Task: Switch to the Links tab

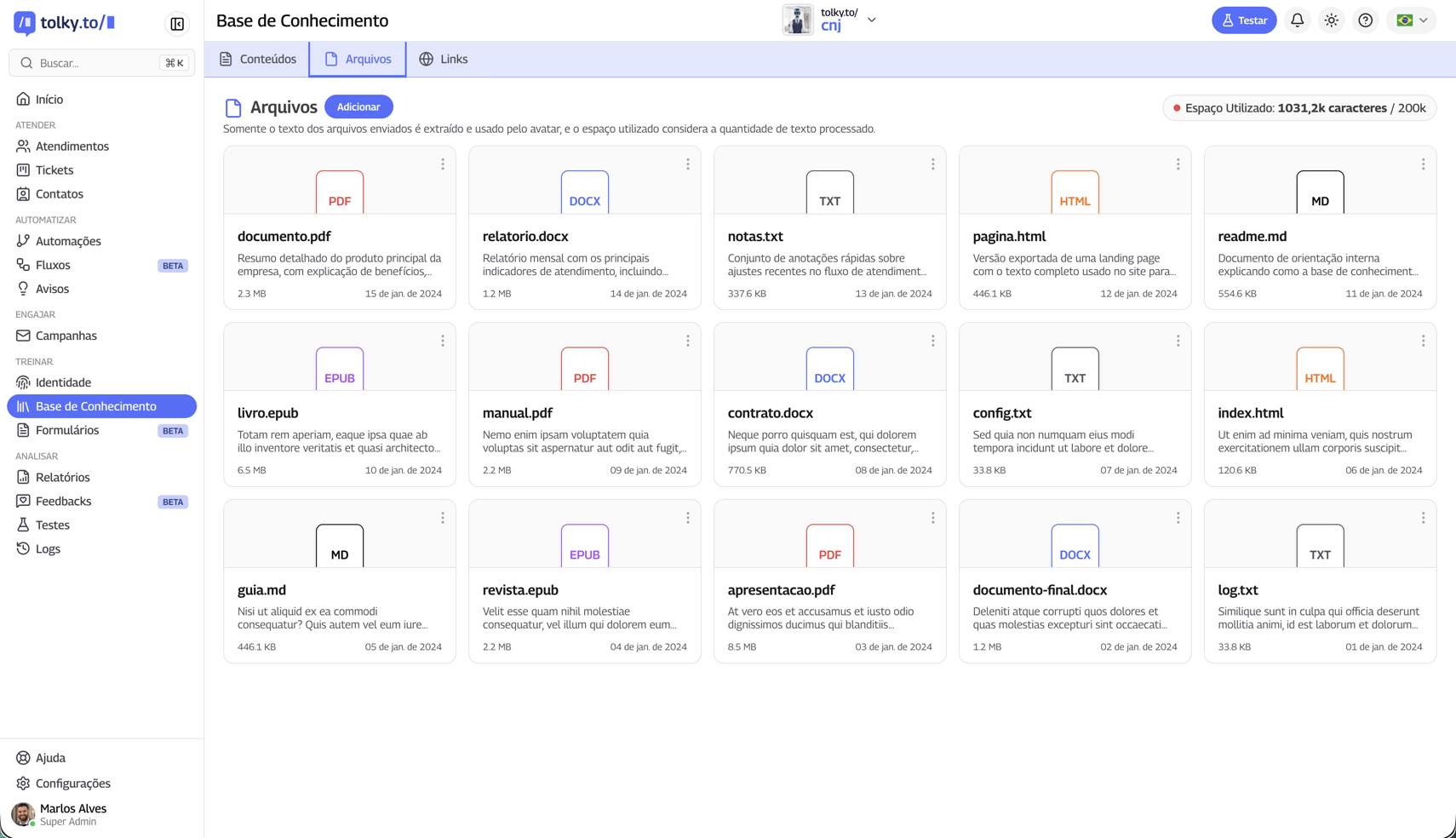Action: (443, 59)
